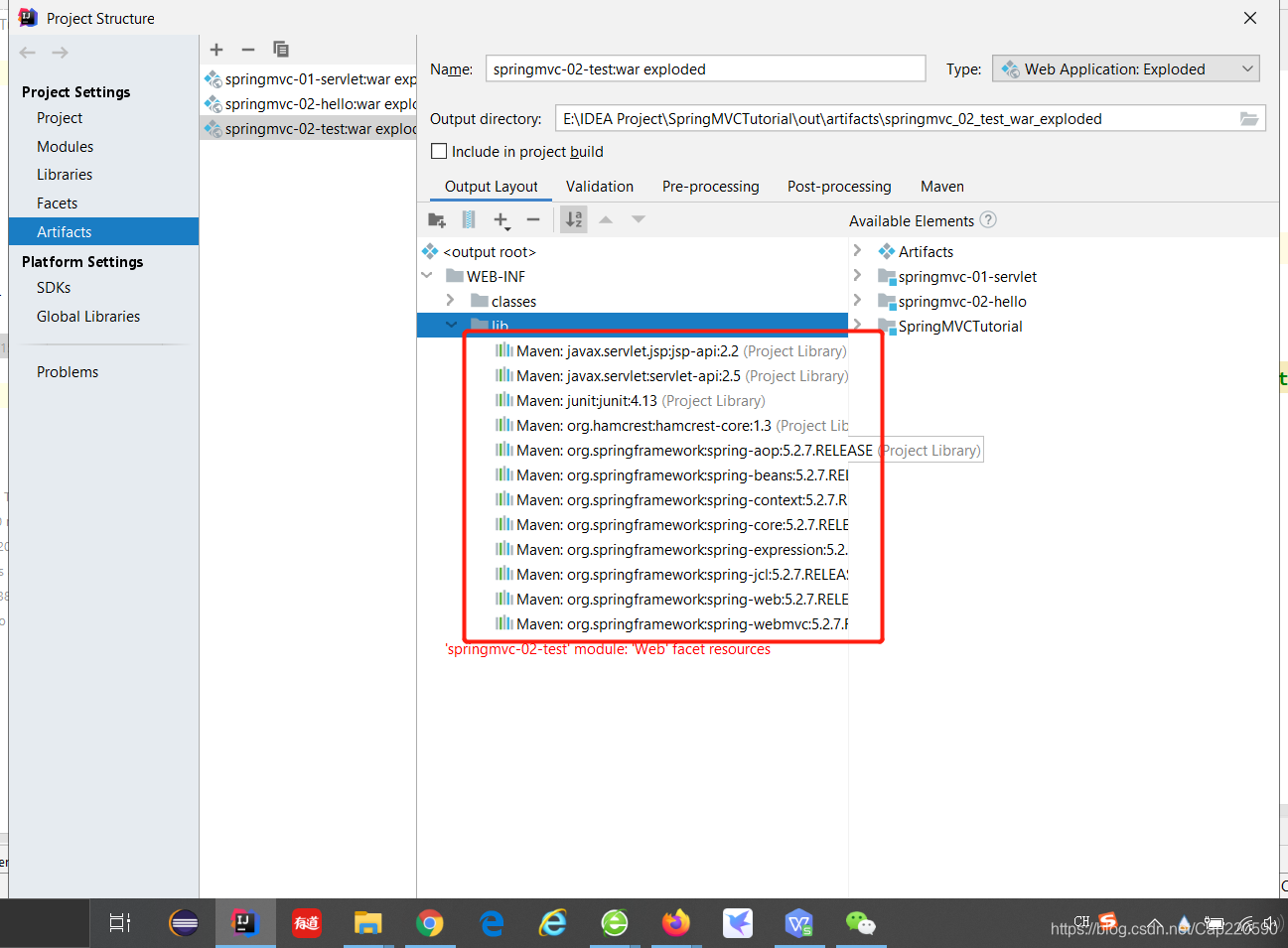Remove element from output layout
Image resolution: width=1288 pixels, height=948 pixels.
533,219
